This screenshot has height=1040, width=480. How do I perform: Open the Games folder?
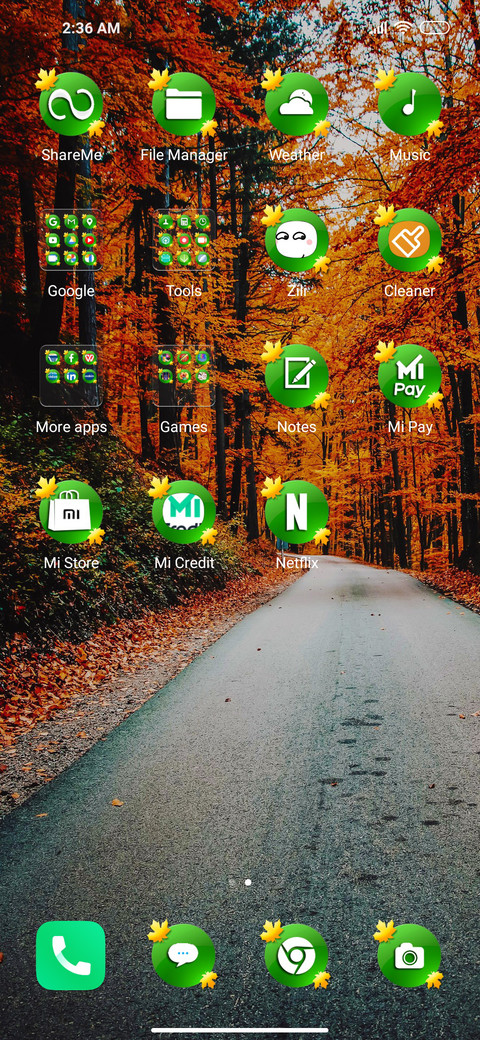(x=184, y=375)
